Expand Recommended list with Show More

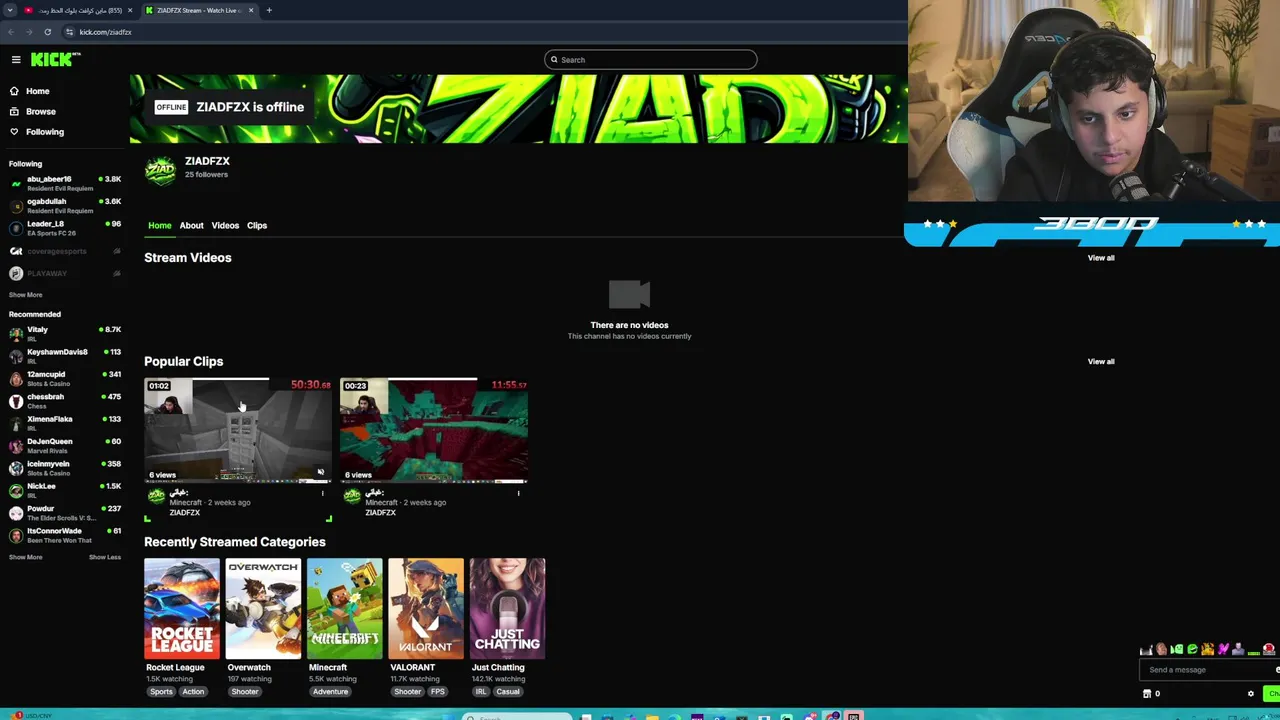pos(26,557)
